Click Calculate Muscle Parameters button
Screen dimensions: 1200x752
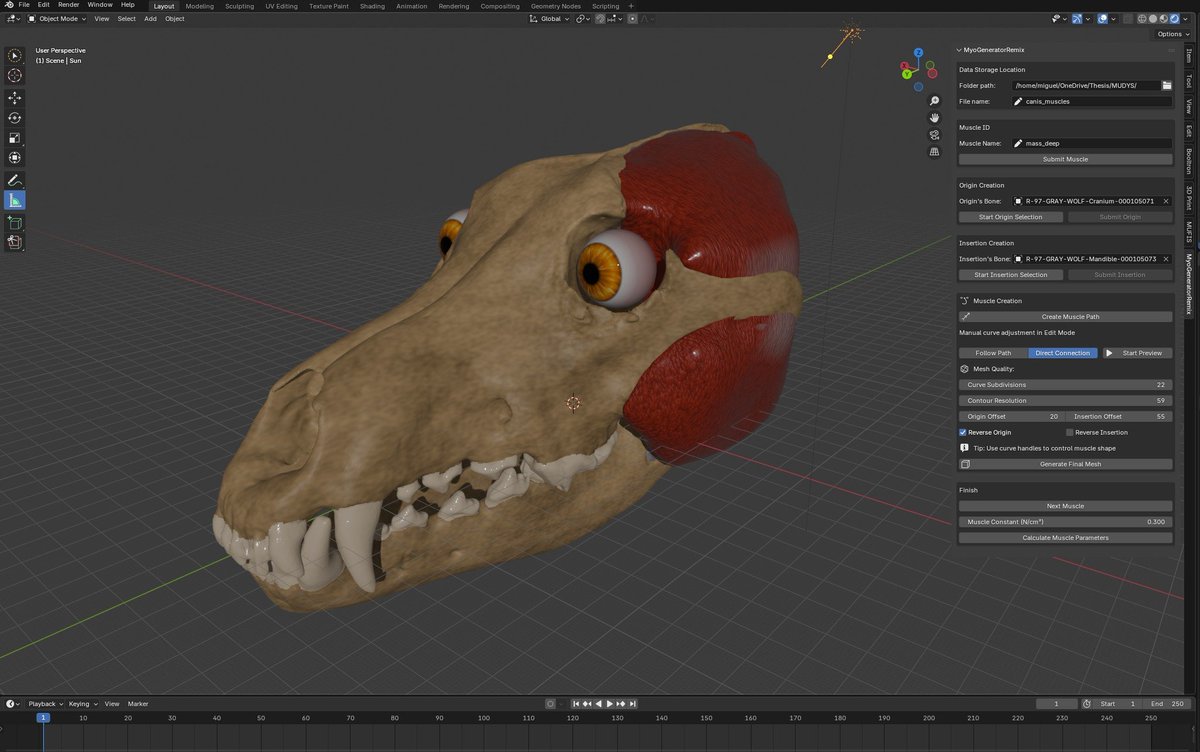pyautogui.click(x=1065, y=538)
